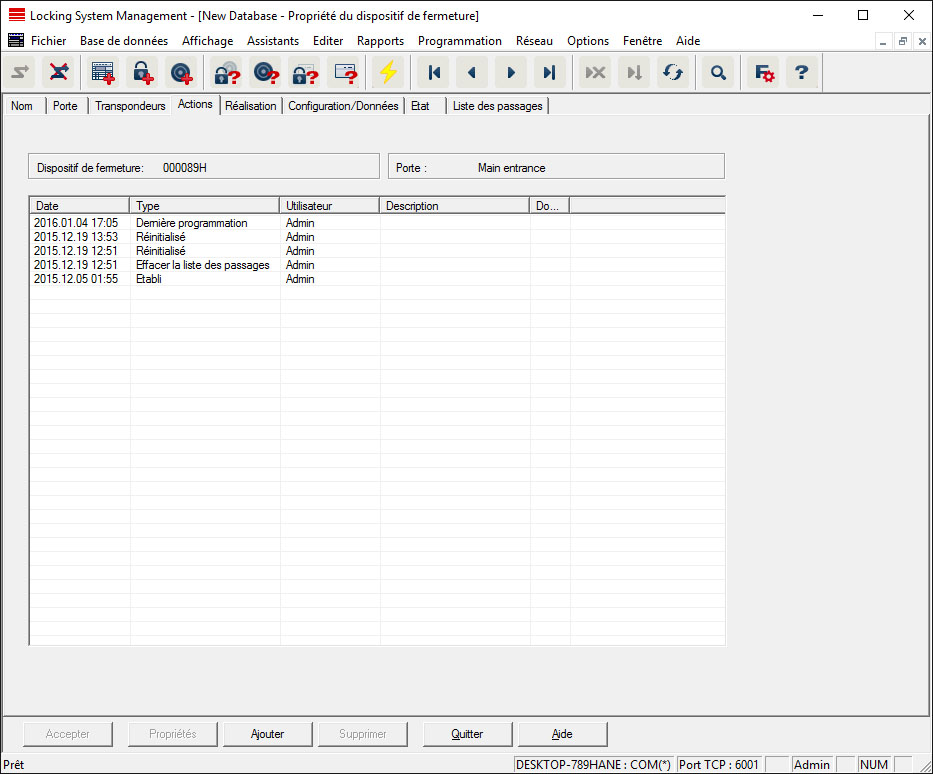Go to next record arrow in toolbar
The width and height of the screenshot is (933, 774).
pyautogui.click(x=511, y=73)
